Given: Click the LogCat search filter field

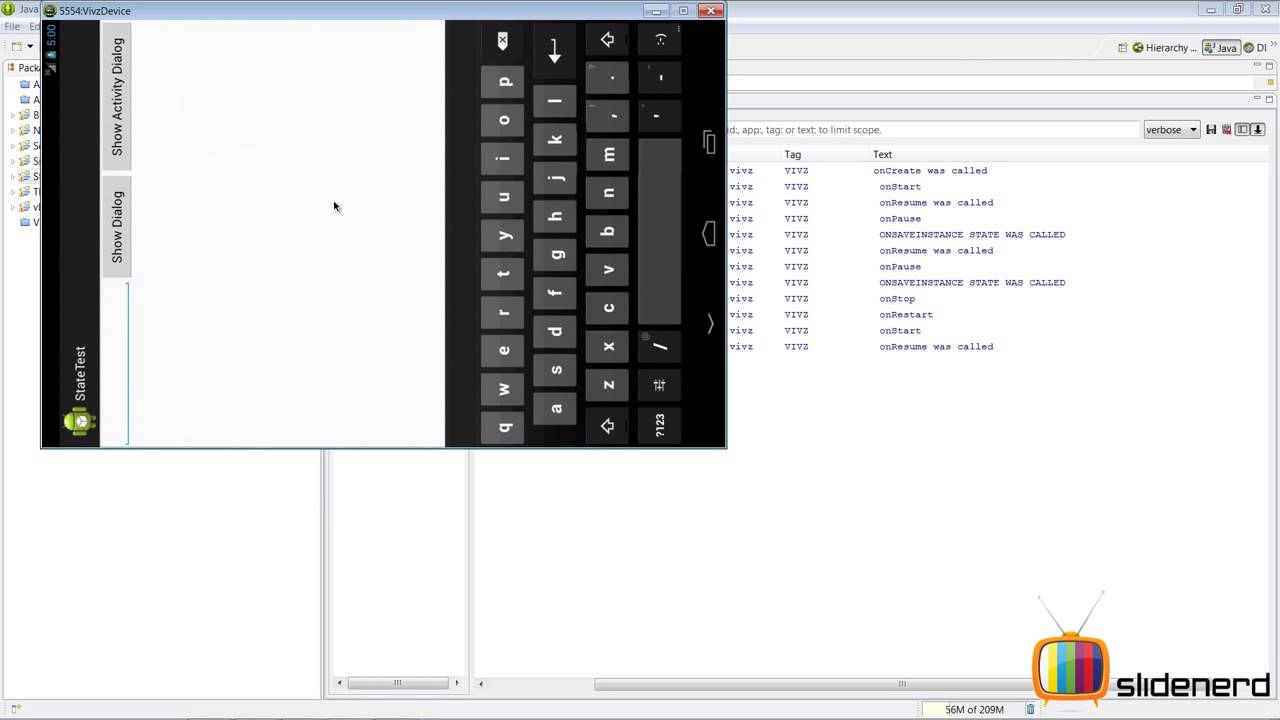Looking at the screenshot, I should pos(933,130).
